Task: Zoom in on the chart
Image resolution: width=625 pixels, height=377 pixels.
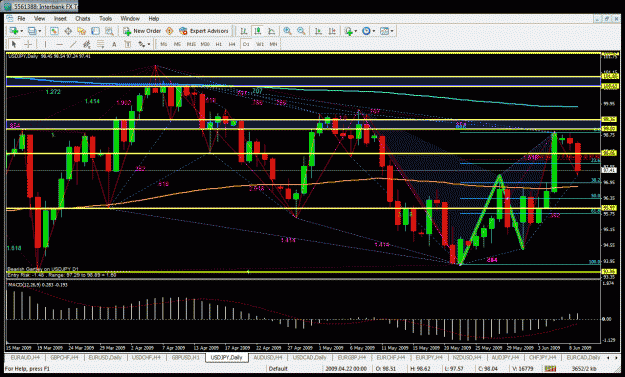Action: pos(287,31)
